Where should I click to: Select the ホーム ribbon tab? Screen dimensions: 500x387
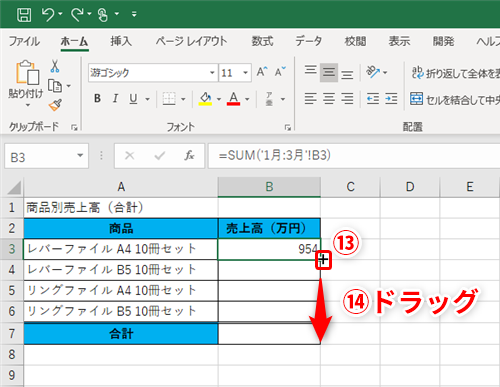tap(74, 41)
